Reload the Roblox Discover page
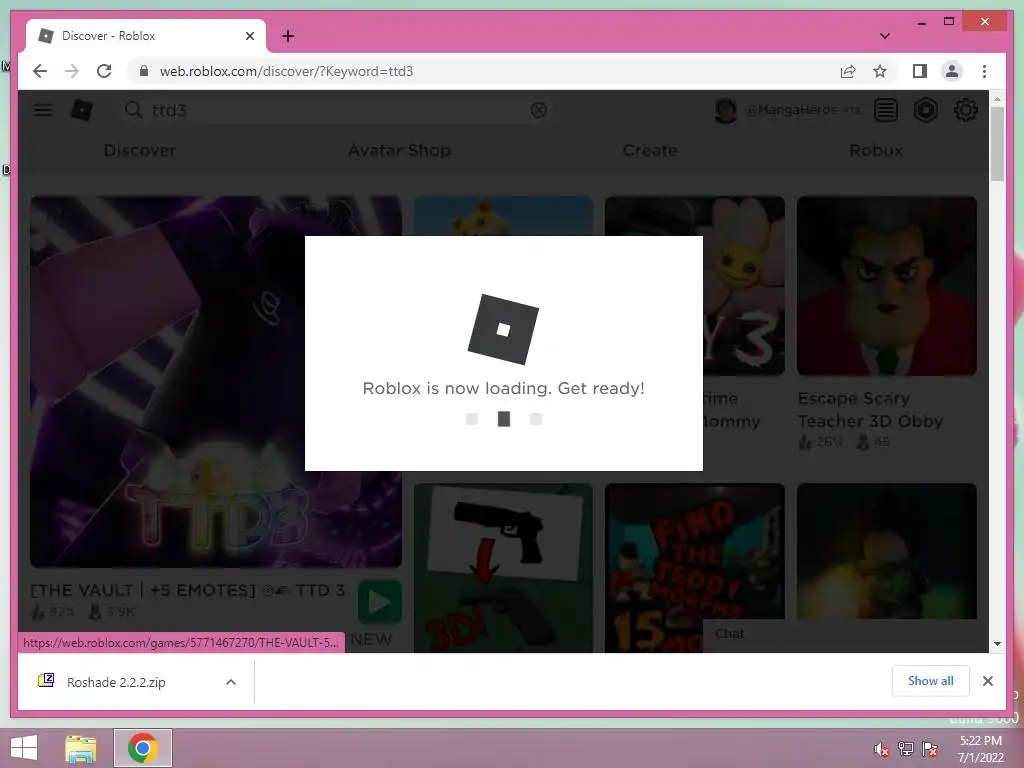 click(x=104, y=71)
